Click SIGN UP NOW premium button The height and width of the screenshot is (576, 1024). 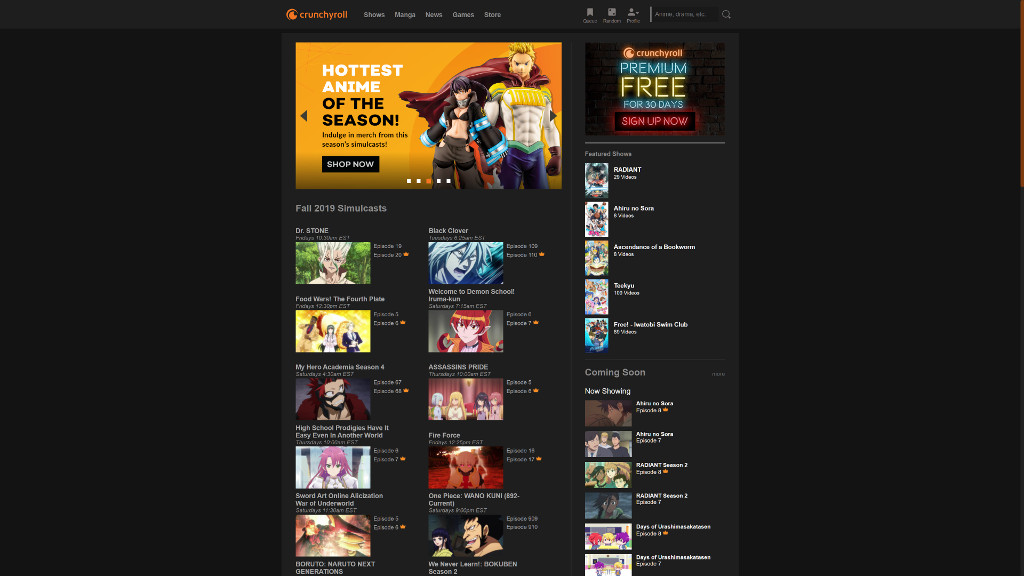coord(654,121)
